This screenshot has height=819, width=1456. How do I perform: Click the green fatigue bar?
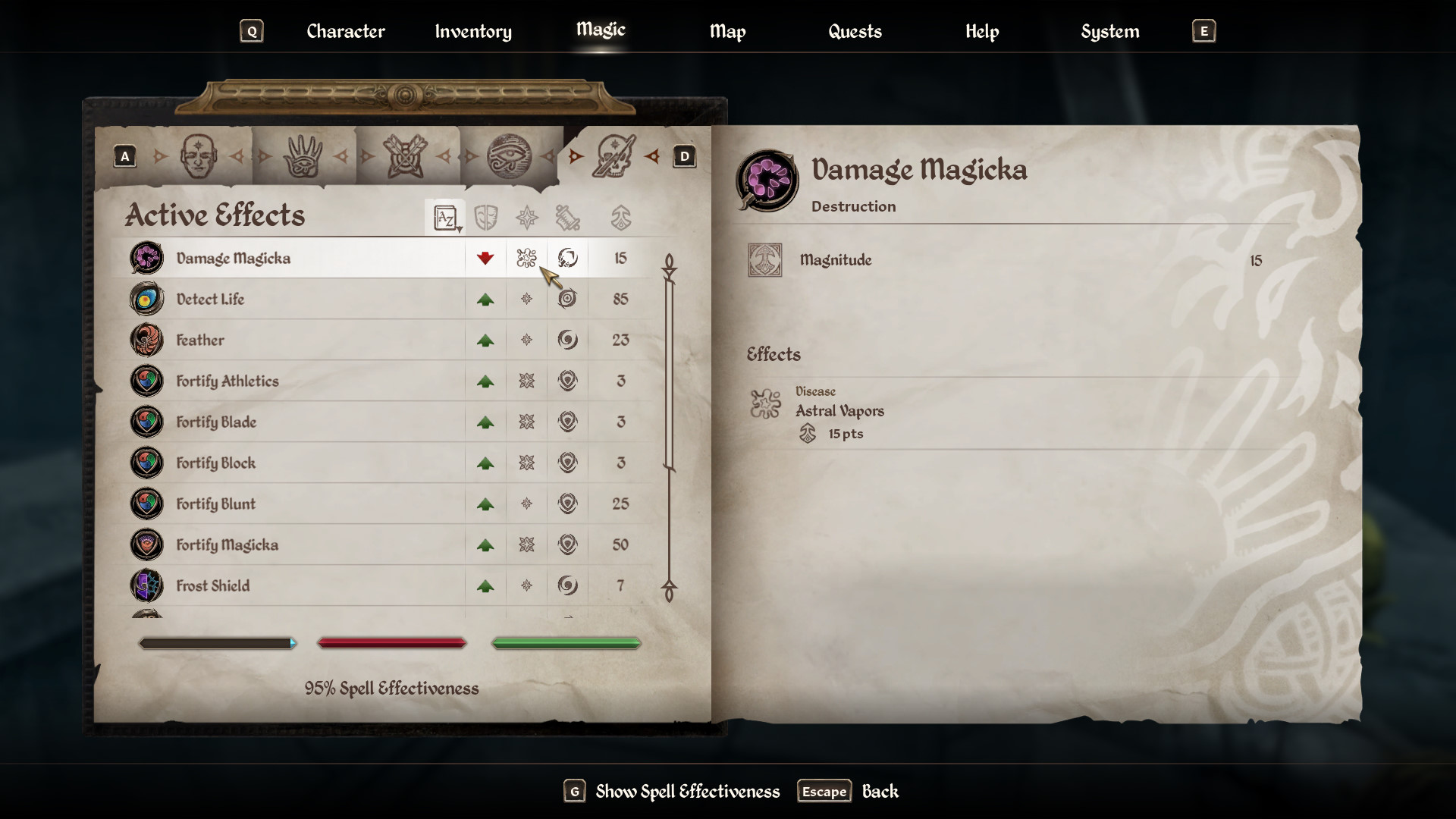click(566, 643)
